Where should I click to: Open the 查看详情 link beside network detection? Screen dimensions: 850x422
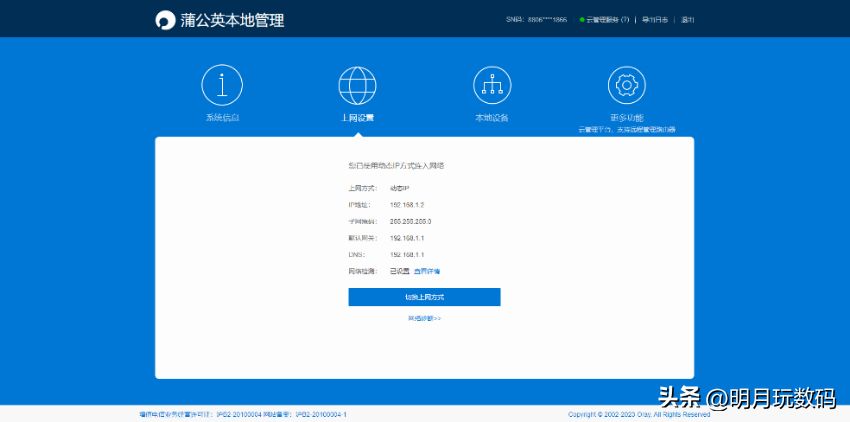click(x=428, y=271)
